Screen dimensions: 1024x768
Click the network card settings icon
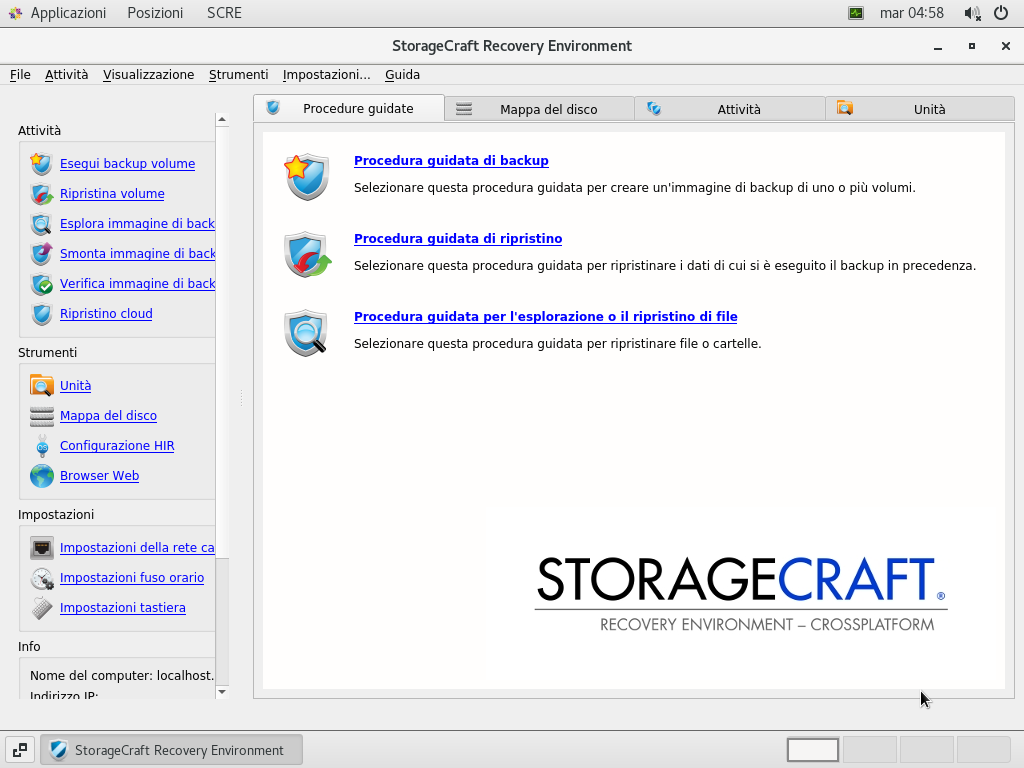point(41,547)
